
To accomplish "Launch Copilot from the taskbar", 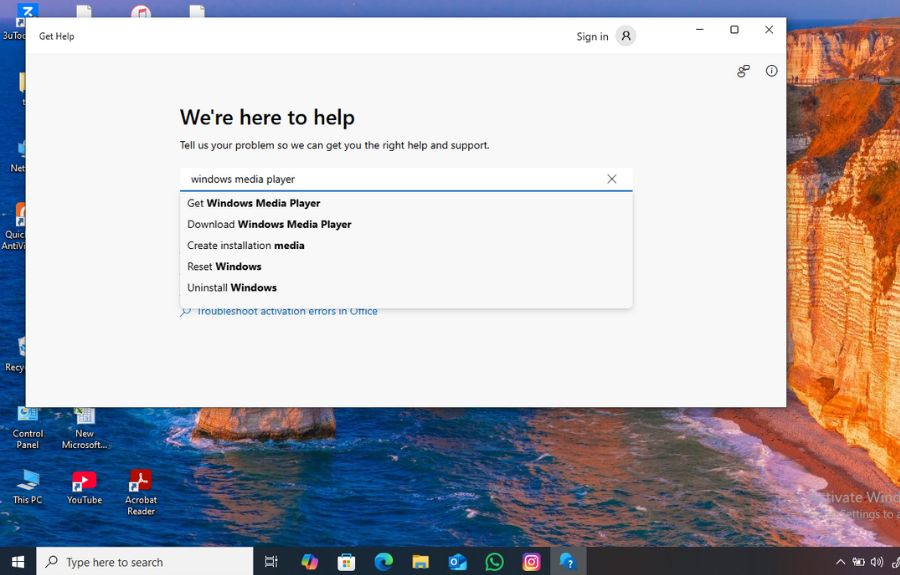I will [309, 562].
